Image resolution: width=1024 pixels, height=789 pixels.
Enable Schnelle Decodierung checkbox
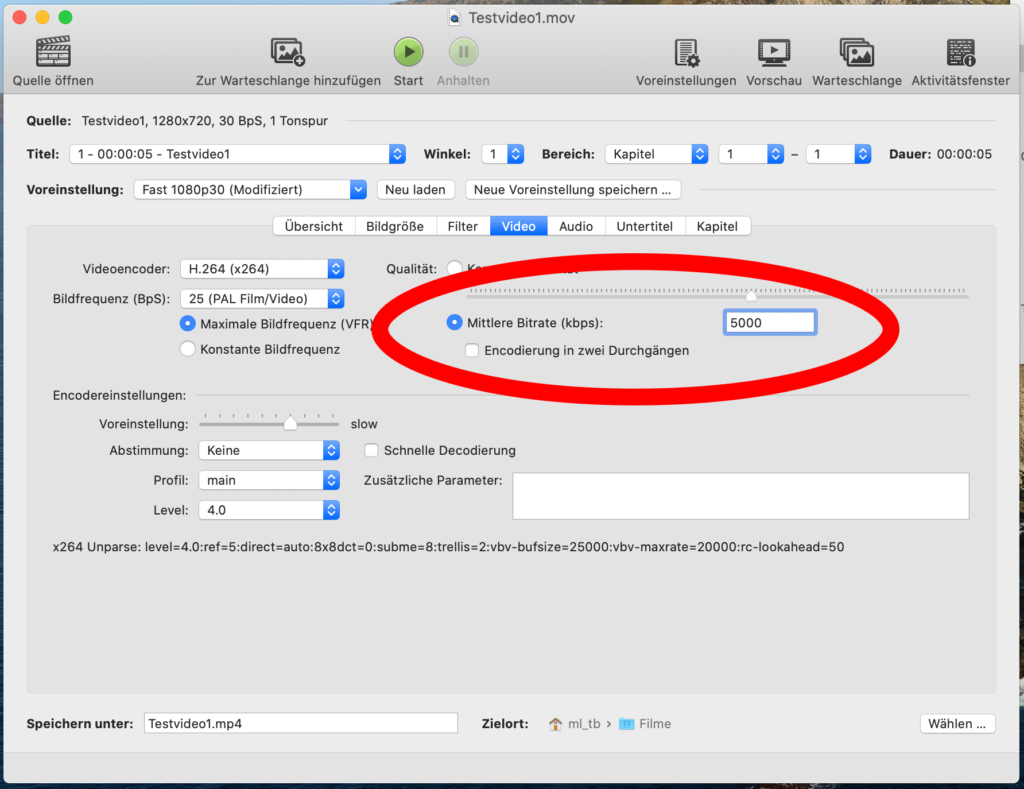(372, 451)
